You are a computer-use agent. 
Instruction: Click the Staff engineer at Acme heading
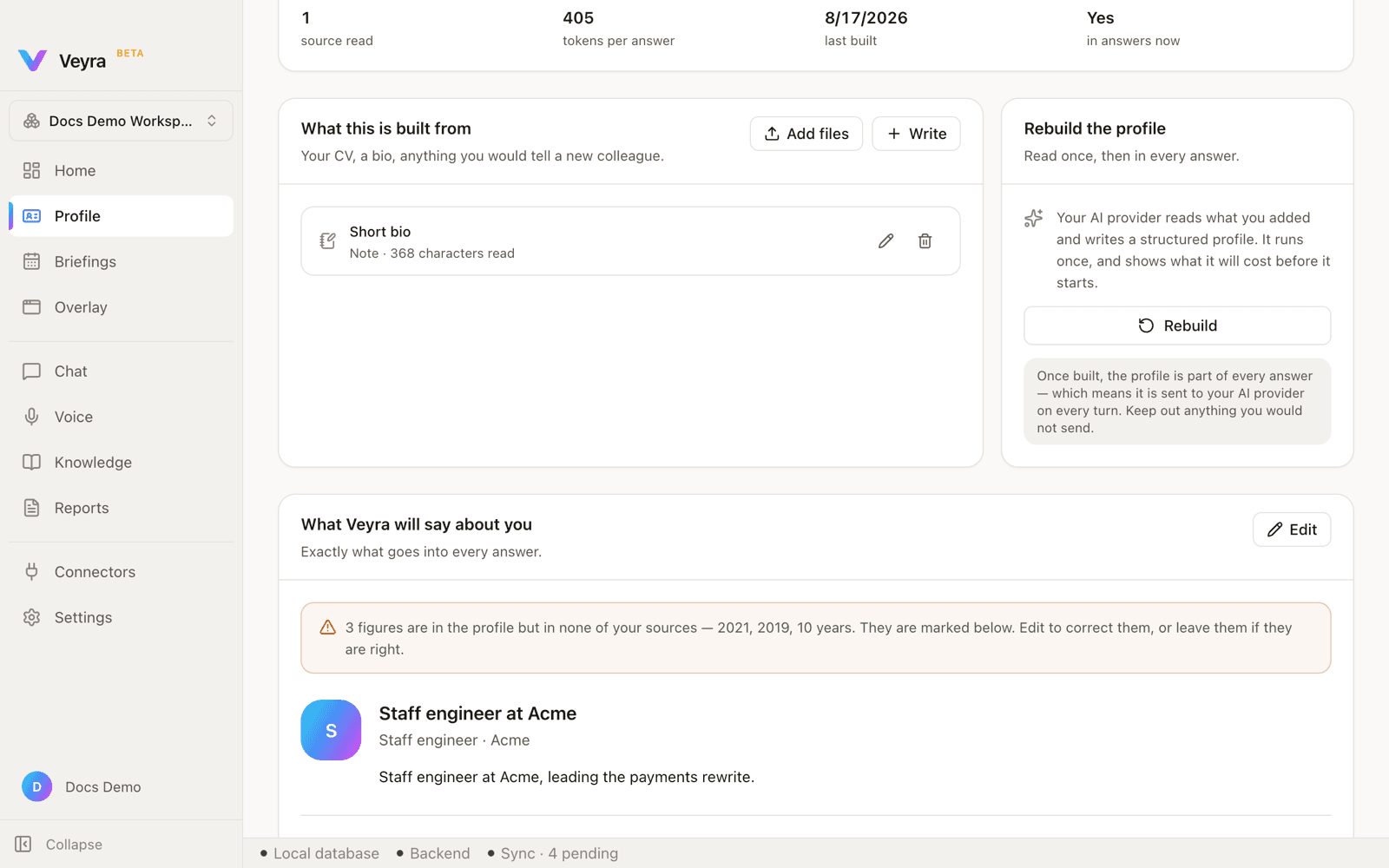[477, 713]
